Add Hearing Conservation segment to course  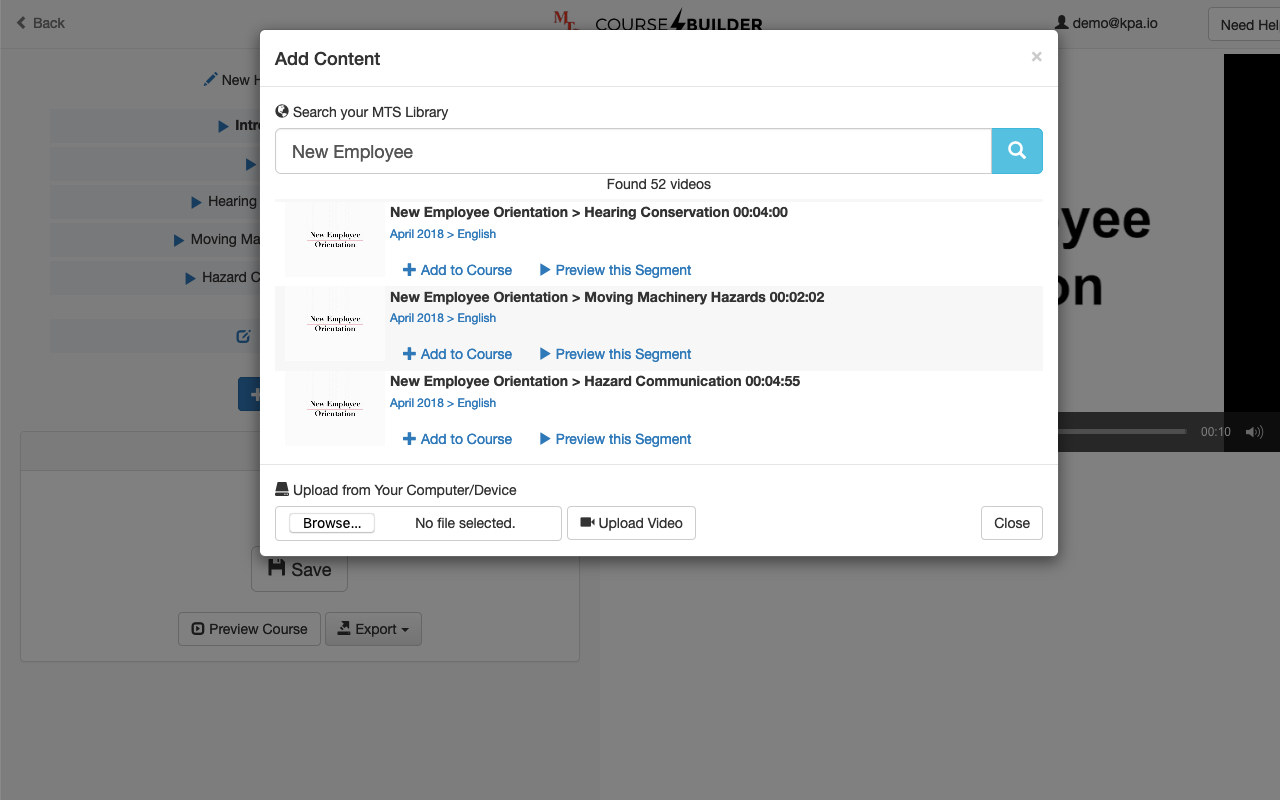click(457, 270)
